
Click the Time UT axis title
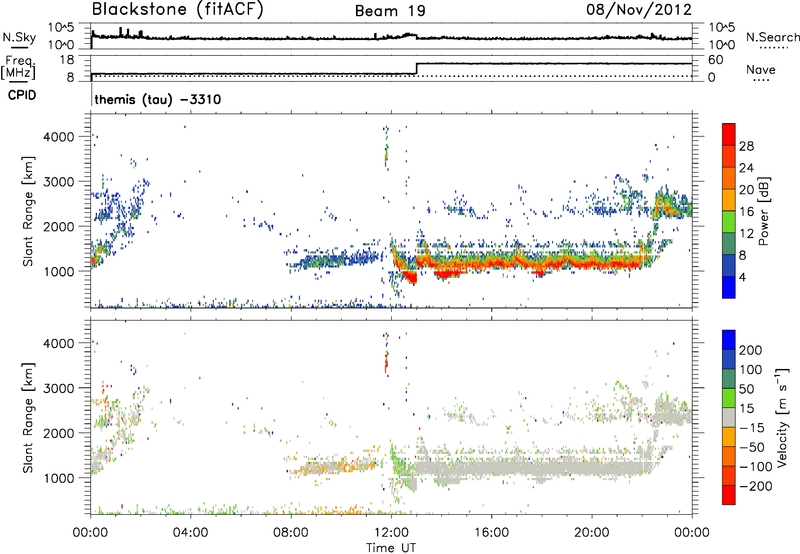coord(391,548)
